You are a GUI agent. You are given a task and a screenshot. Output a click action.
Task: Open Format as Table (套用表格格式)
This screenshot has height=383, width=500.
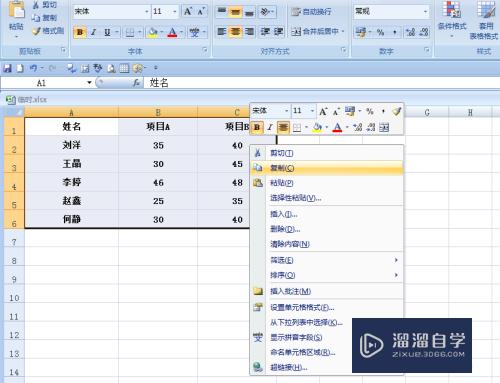[x=484, y=20]
